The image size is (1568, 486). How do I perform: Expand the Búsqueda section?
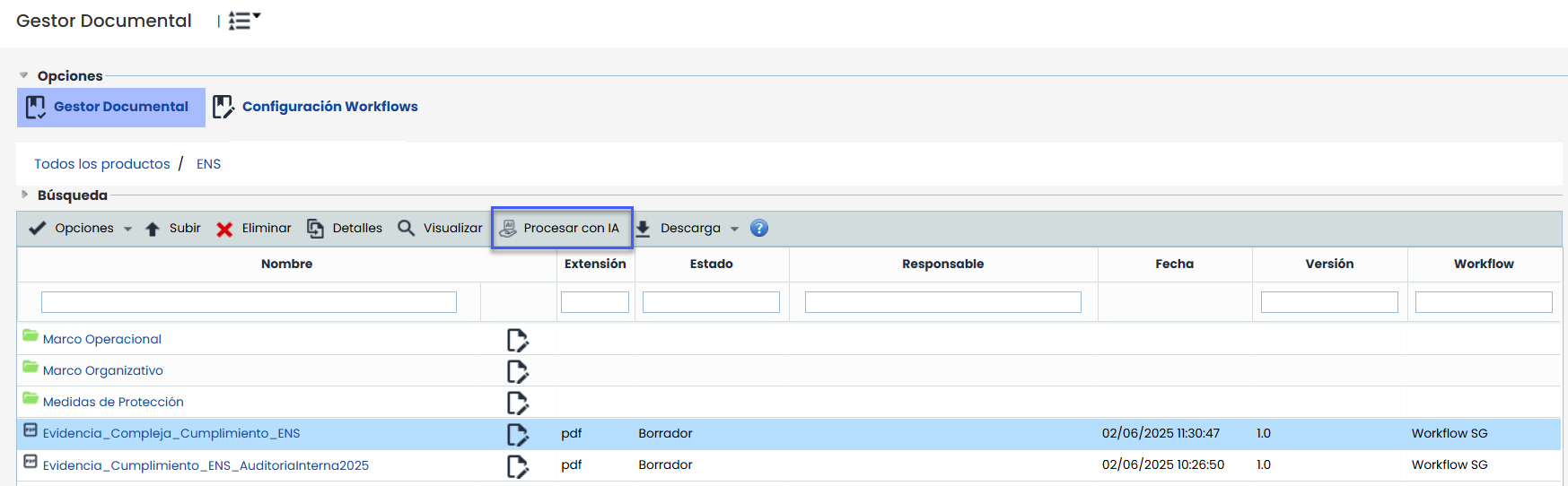click(24, 195)
